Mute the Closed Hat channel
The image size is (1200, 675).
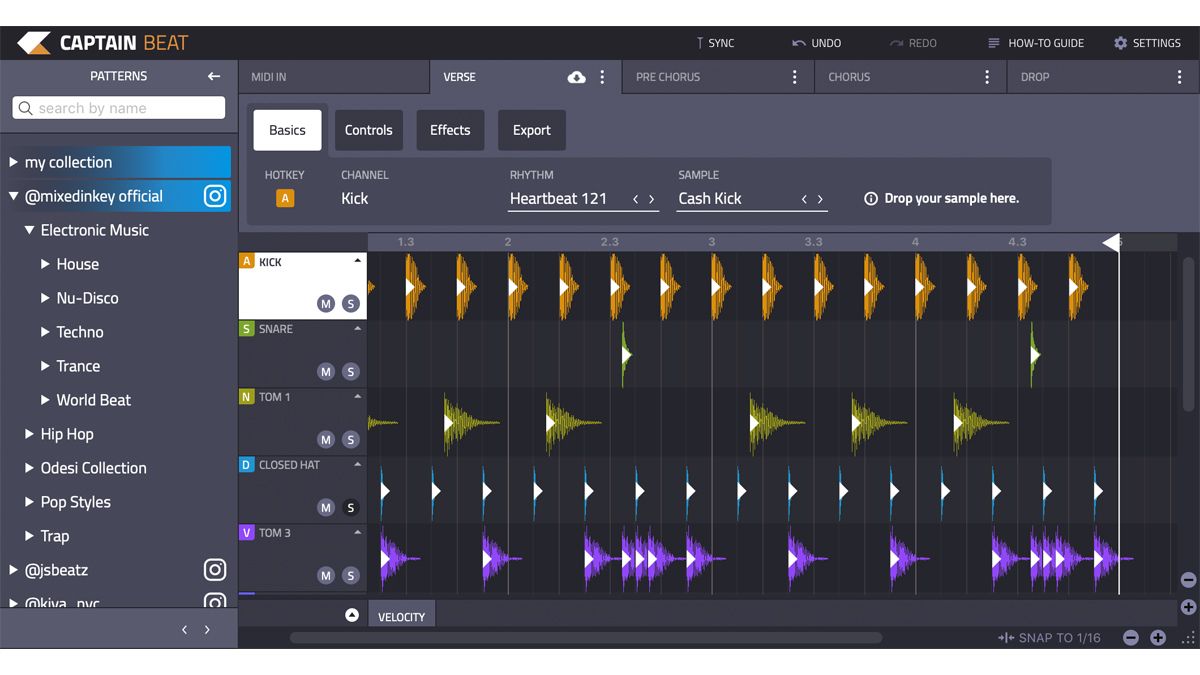[326, 508]
